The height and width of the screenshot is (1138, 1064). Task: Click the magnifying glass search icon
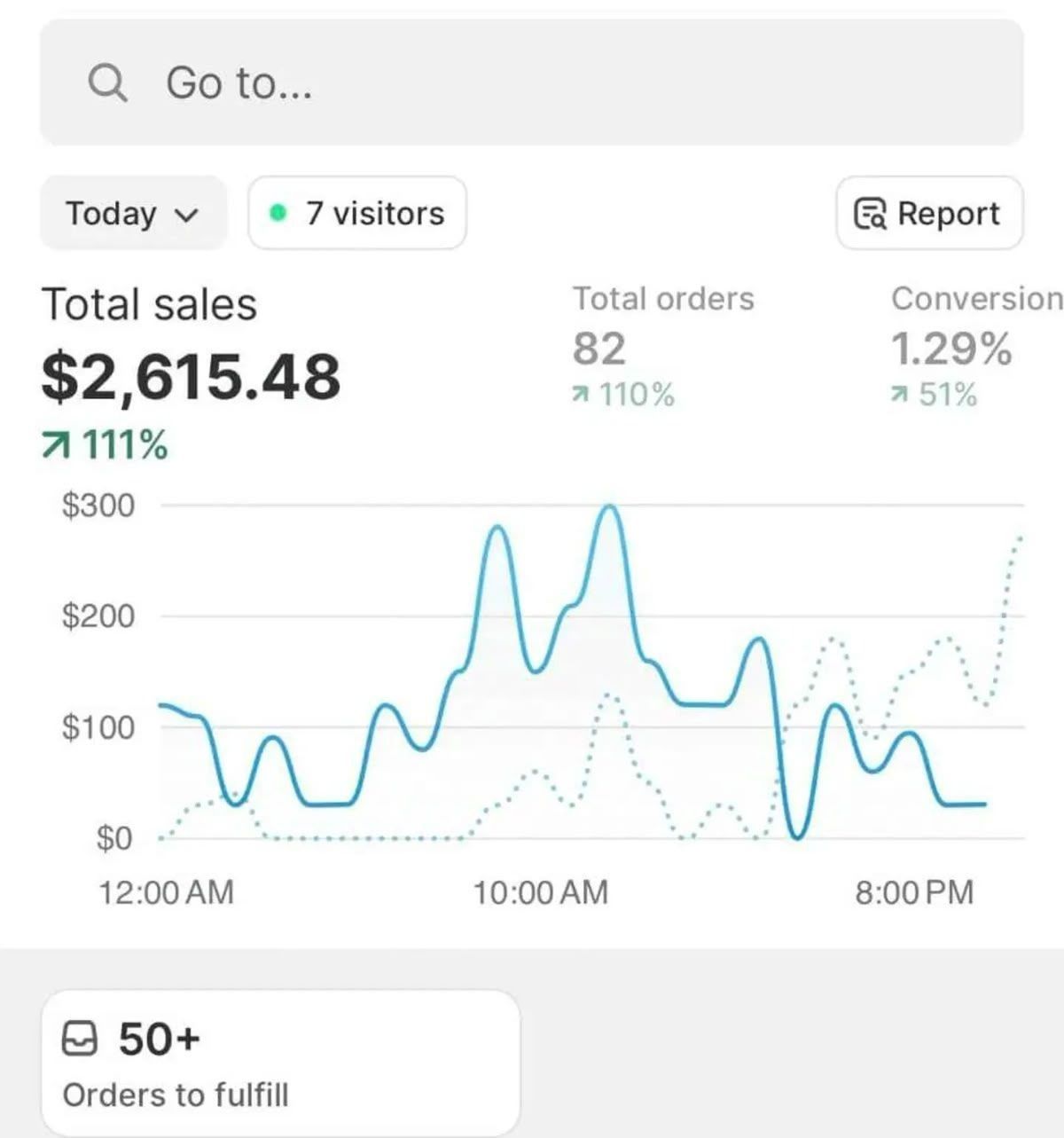107,83
